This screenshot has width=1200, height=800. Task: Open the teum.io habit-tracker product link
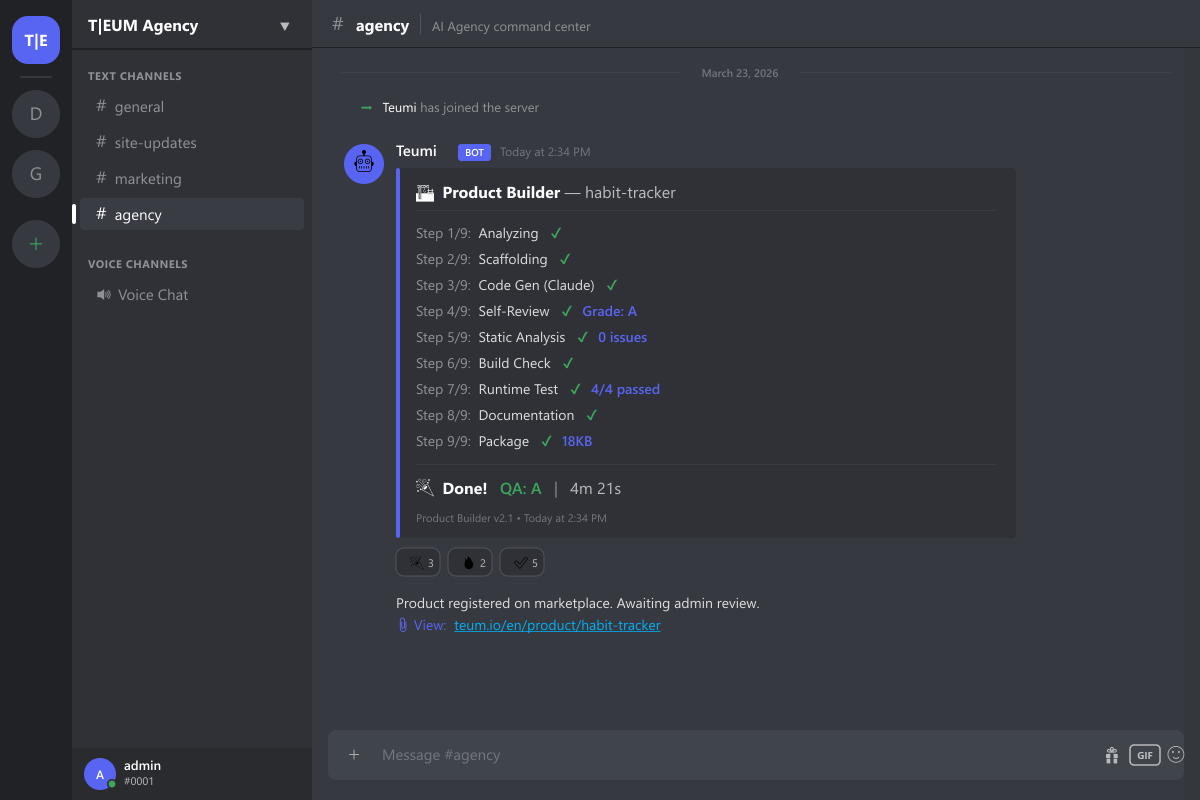(557, 625)
